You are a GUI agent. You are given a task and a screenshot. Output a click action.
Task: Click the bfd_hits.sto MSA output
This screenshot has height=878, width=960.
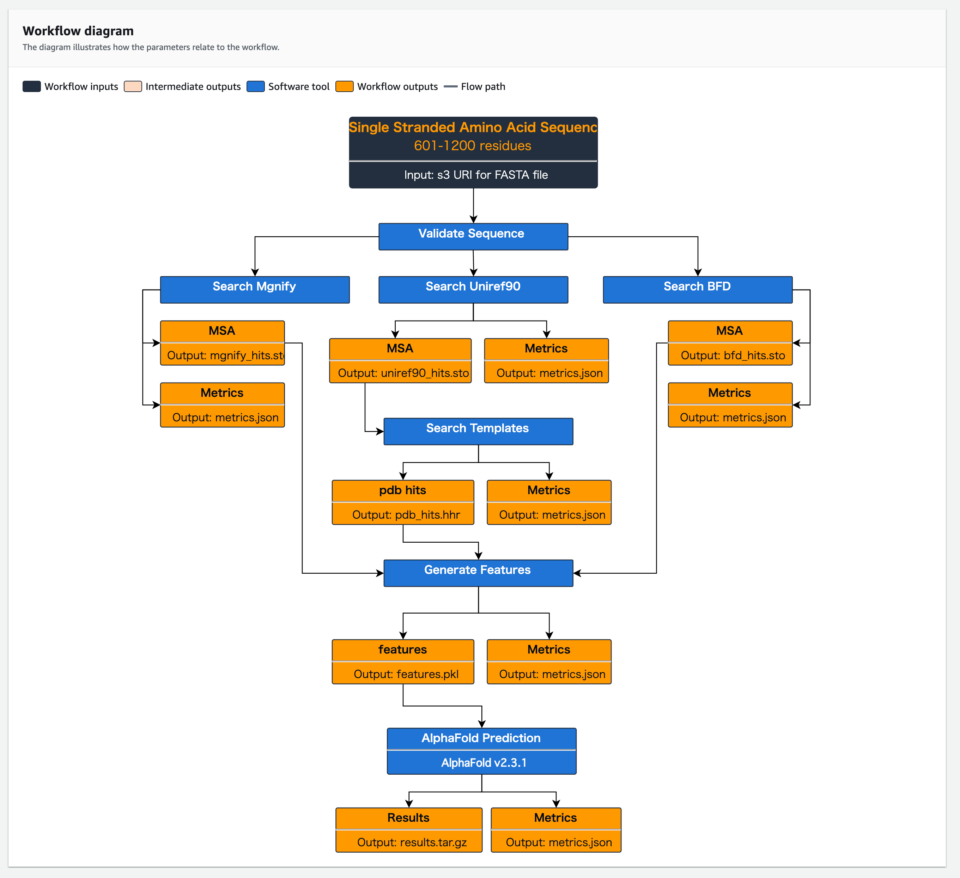730,342
